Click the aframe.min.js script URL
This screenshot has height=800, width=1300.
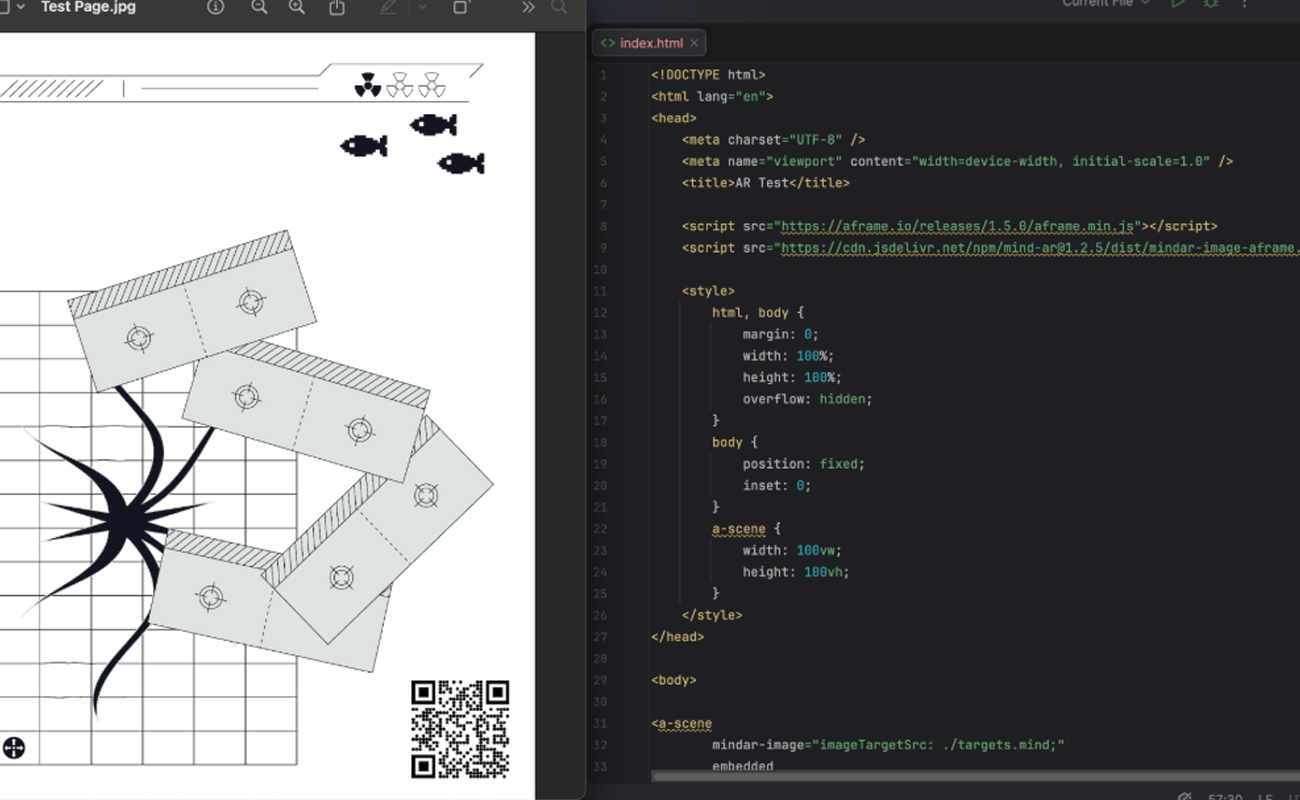[959, 226]
